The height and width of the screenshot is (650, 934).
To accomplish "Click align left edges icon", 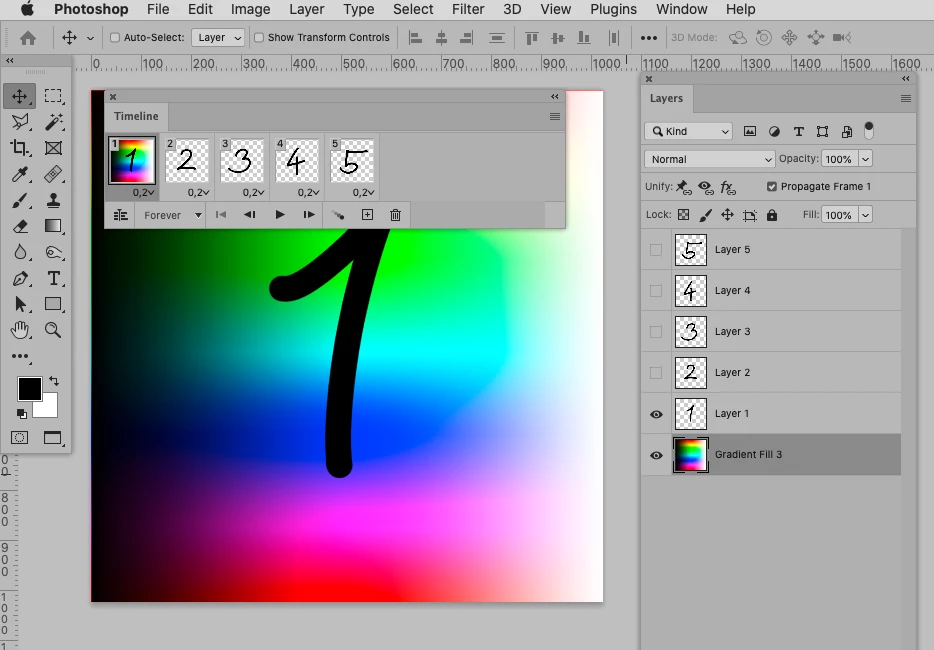I will pyautogui.click(x=415, y=38).
